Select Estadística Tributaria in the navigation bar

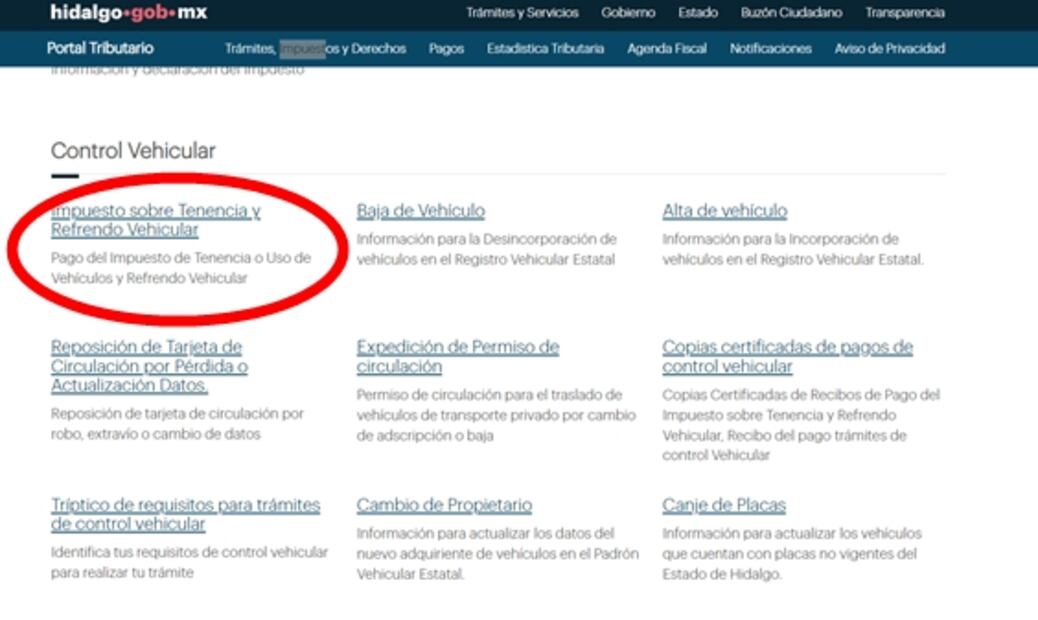545,48
